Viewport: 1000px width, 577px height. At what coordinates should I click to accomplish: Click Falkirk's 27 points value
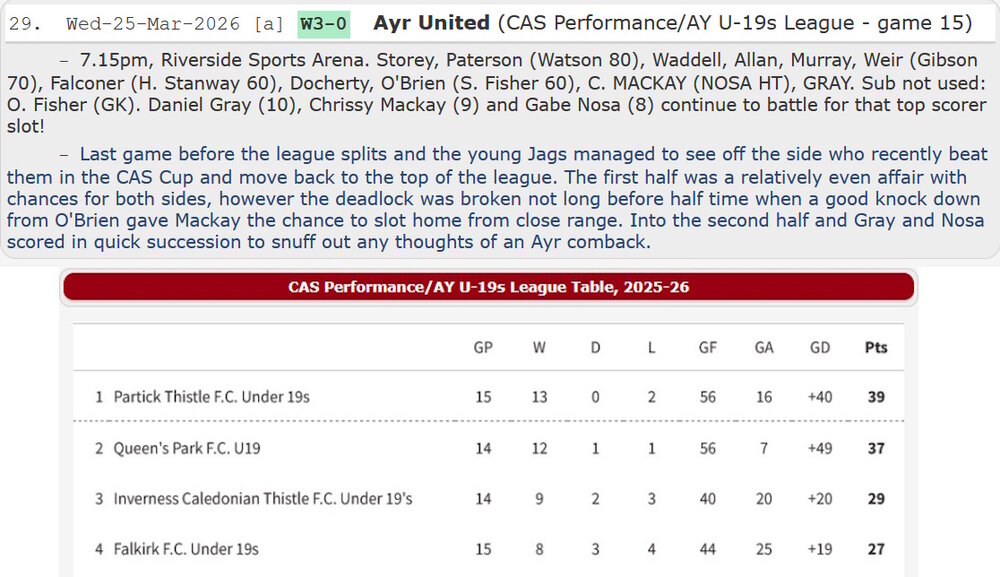tap(876, 549)
